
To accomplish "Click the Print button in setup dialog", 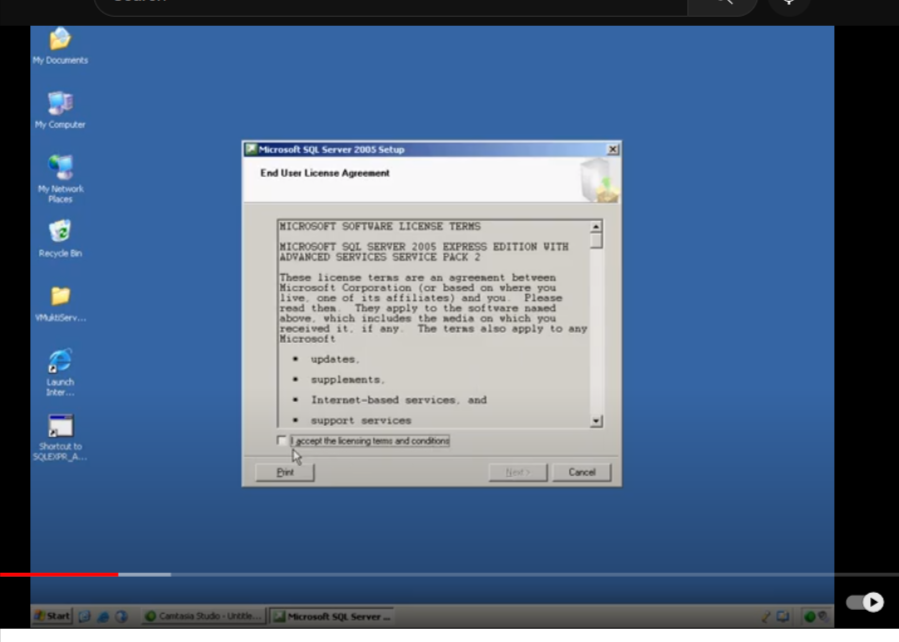I will (x=285, y=472).
